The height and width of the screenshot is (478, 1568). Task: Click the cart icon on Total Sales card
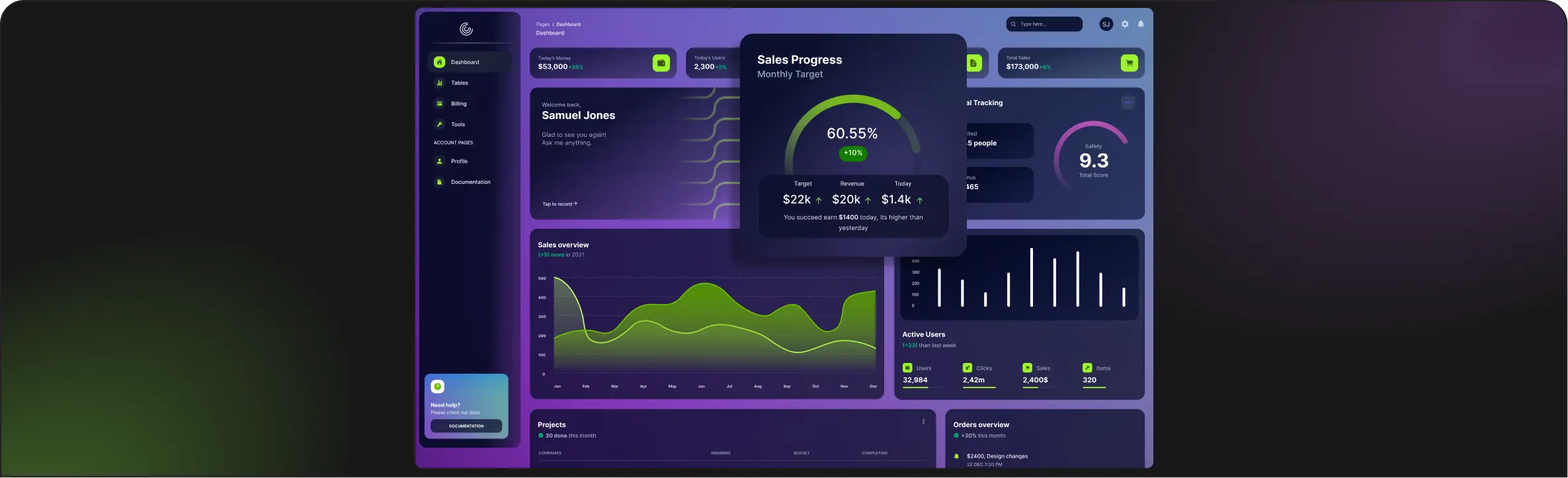click(x=1129, y=63)
